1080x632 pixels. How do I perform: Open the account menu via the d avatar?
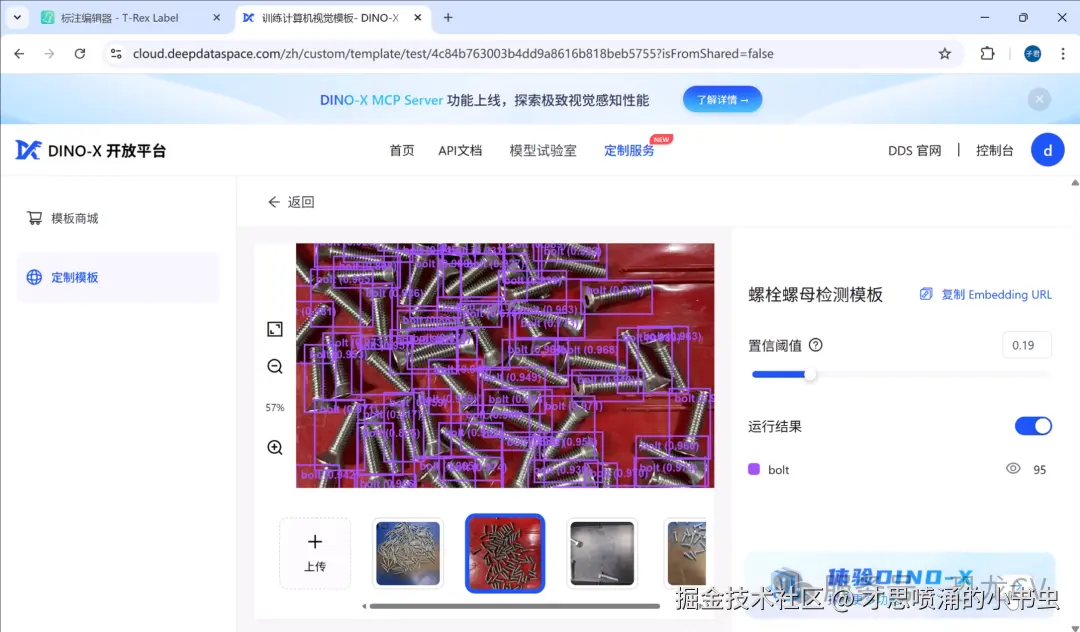[x=1047, y=149]
